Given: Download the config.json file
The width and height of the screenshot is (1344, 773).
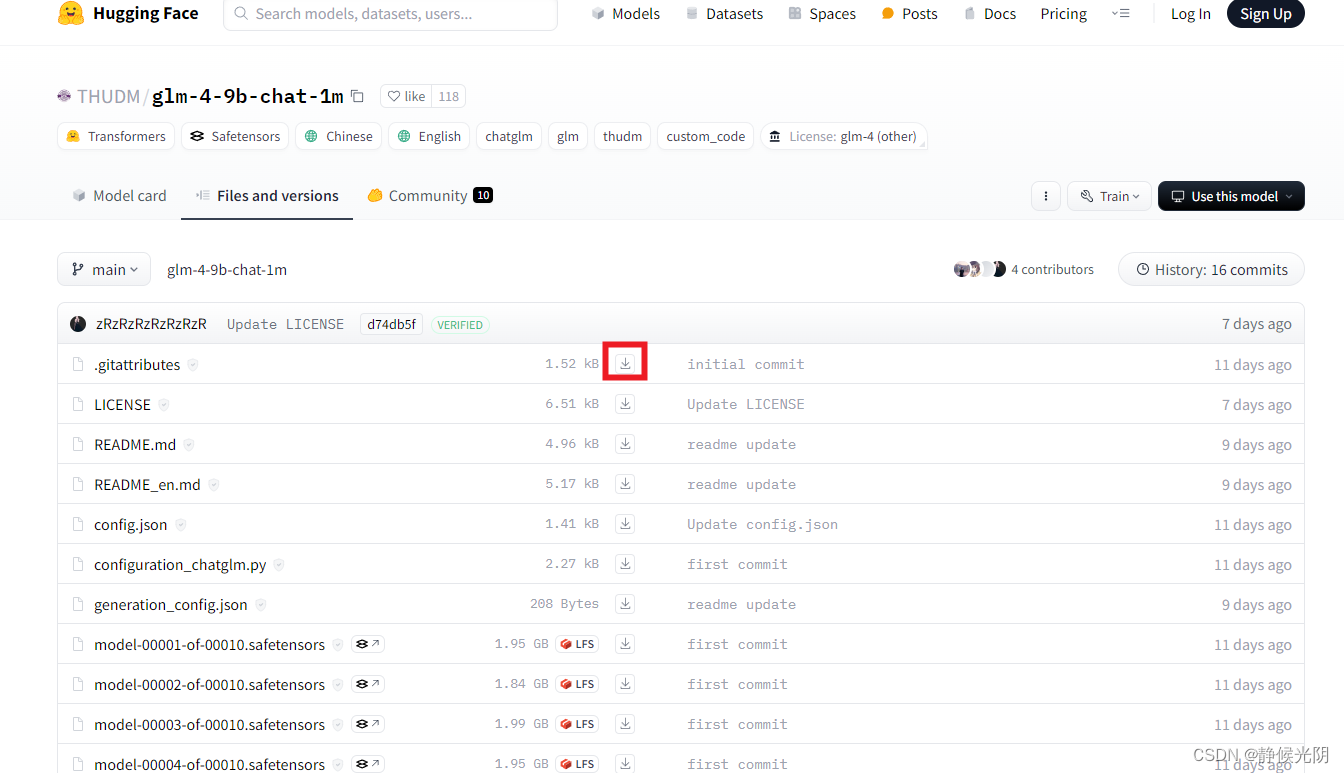Looking at the screenshot, I should pos(625,524).
